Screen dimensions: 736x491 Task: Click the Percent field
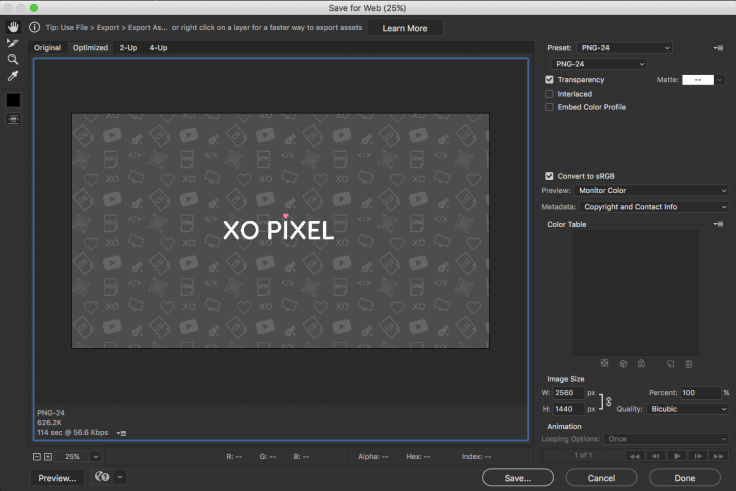[x=700, y=393]
